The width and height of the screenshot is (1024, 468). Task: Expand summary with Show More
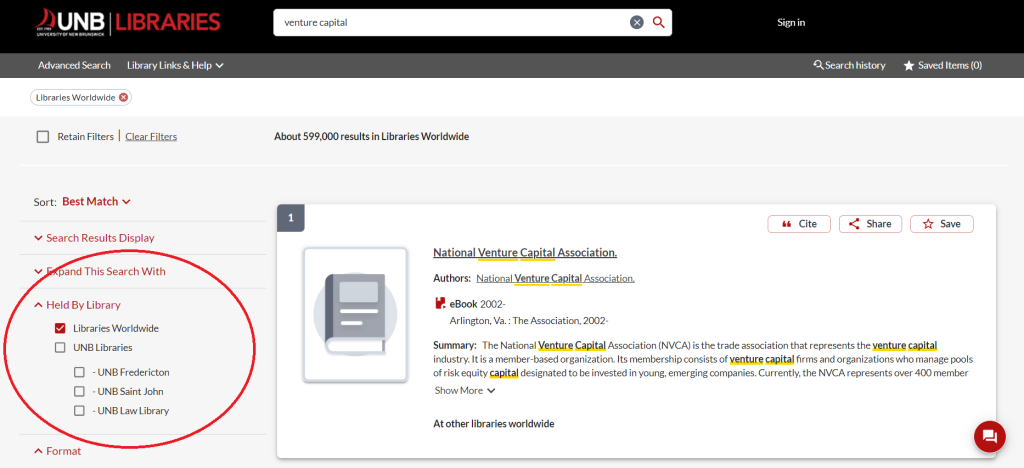465,390
